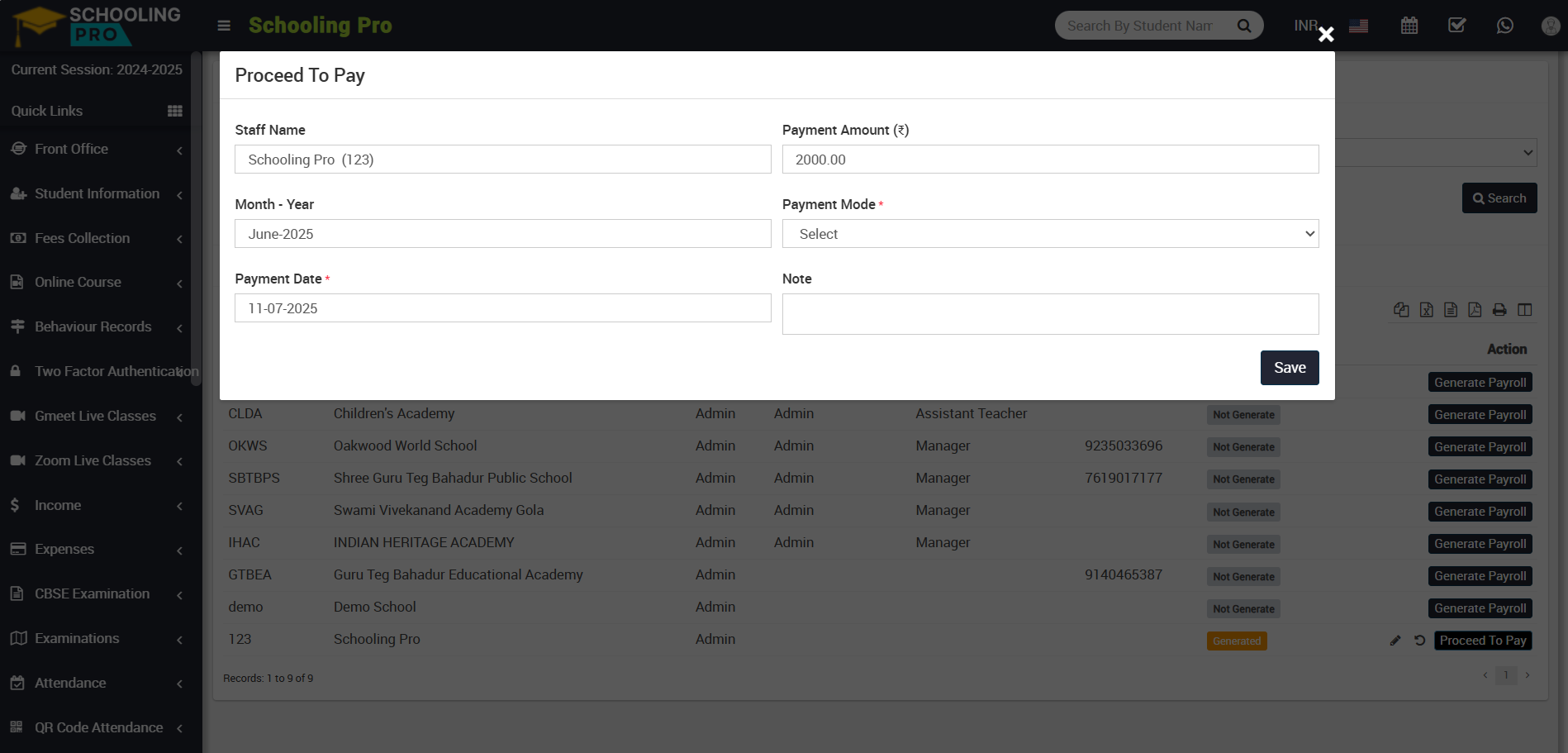Viewport: 1568px width, 753px height.
Task: Click Current Session: 2024-2025 text
Action: click(97, 69)
